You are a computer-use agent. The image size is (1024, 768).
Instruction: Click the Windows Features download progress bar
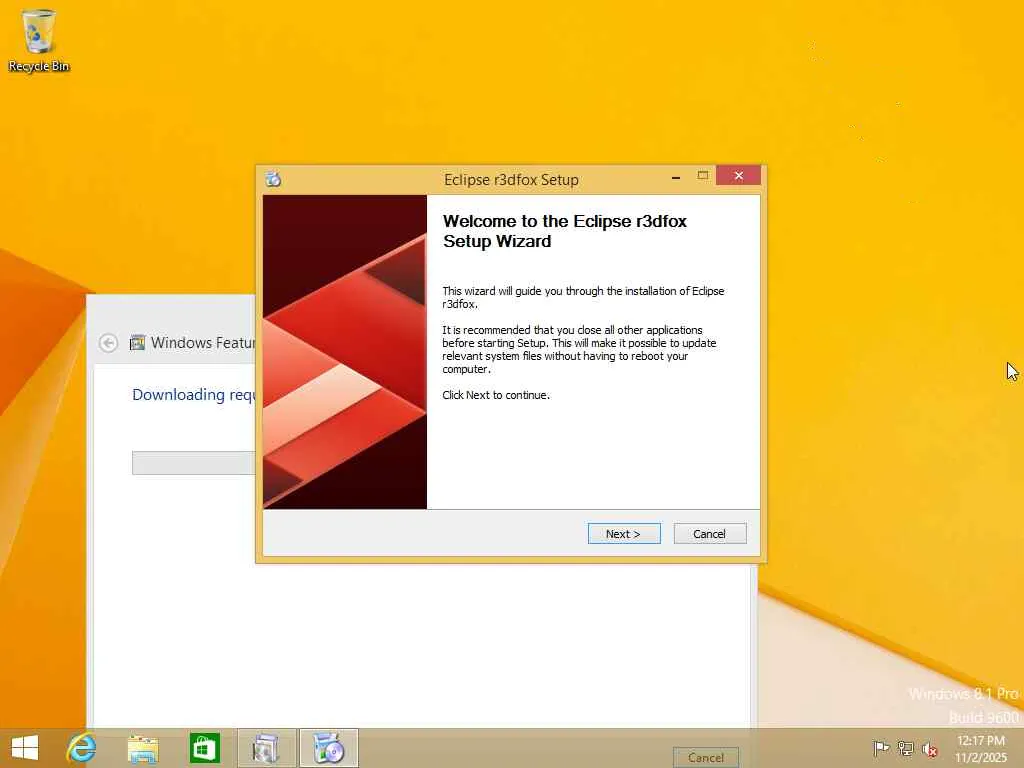[194, 463]
